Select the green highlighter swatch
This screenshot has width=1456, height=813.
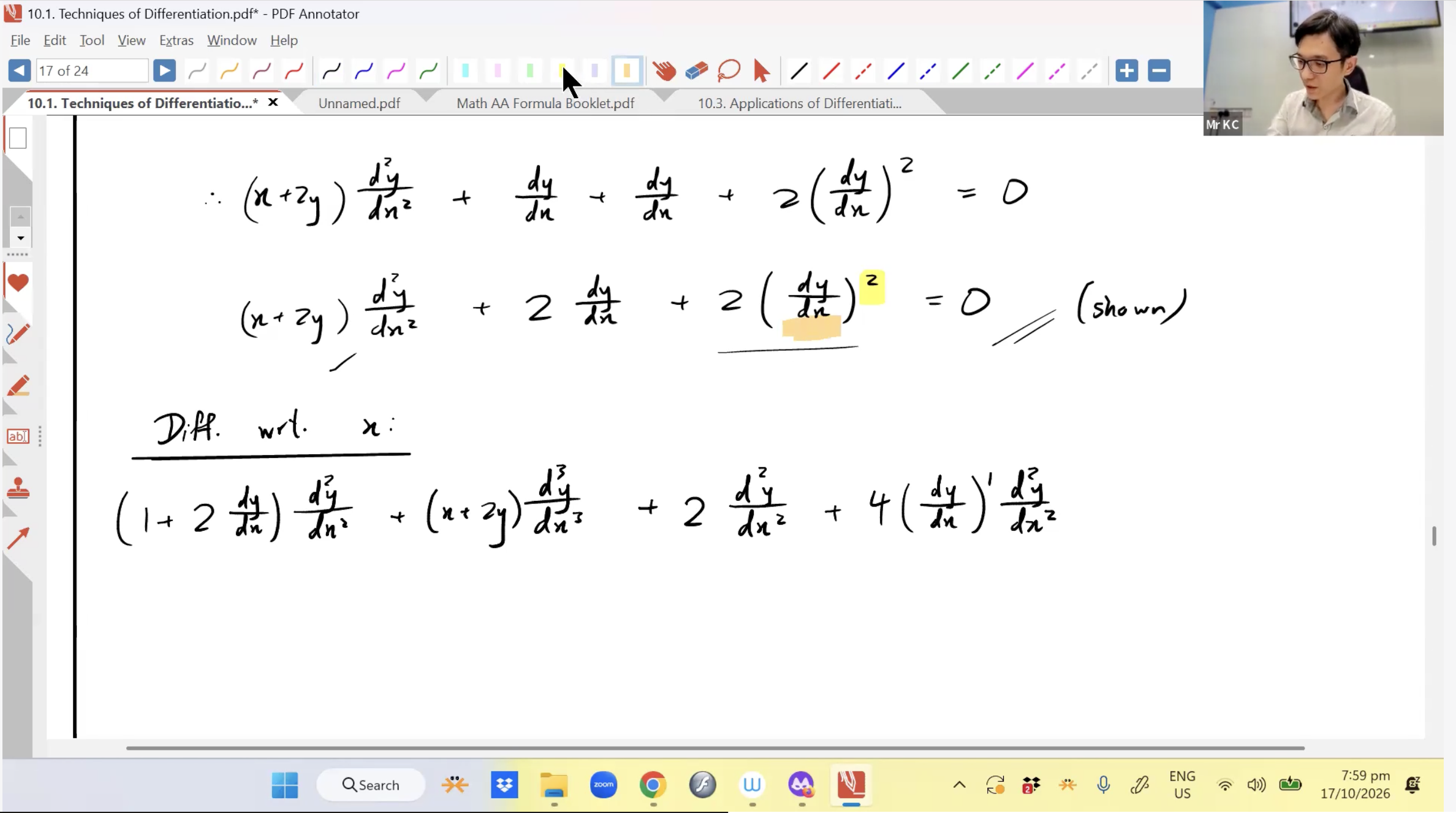click(530, 71)
